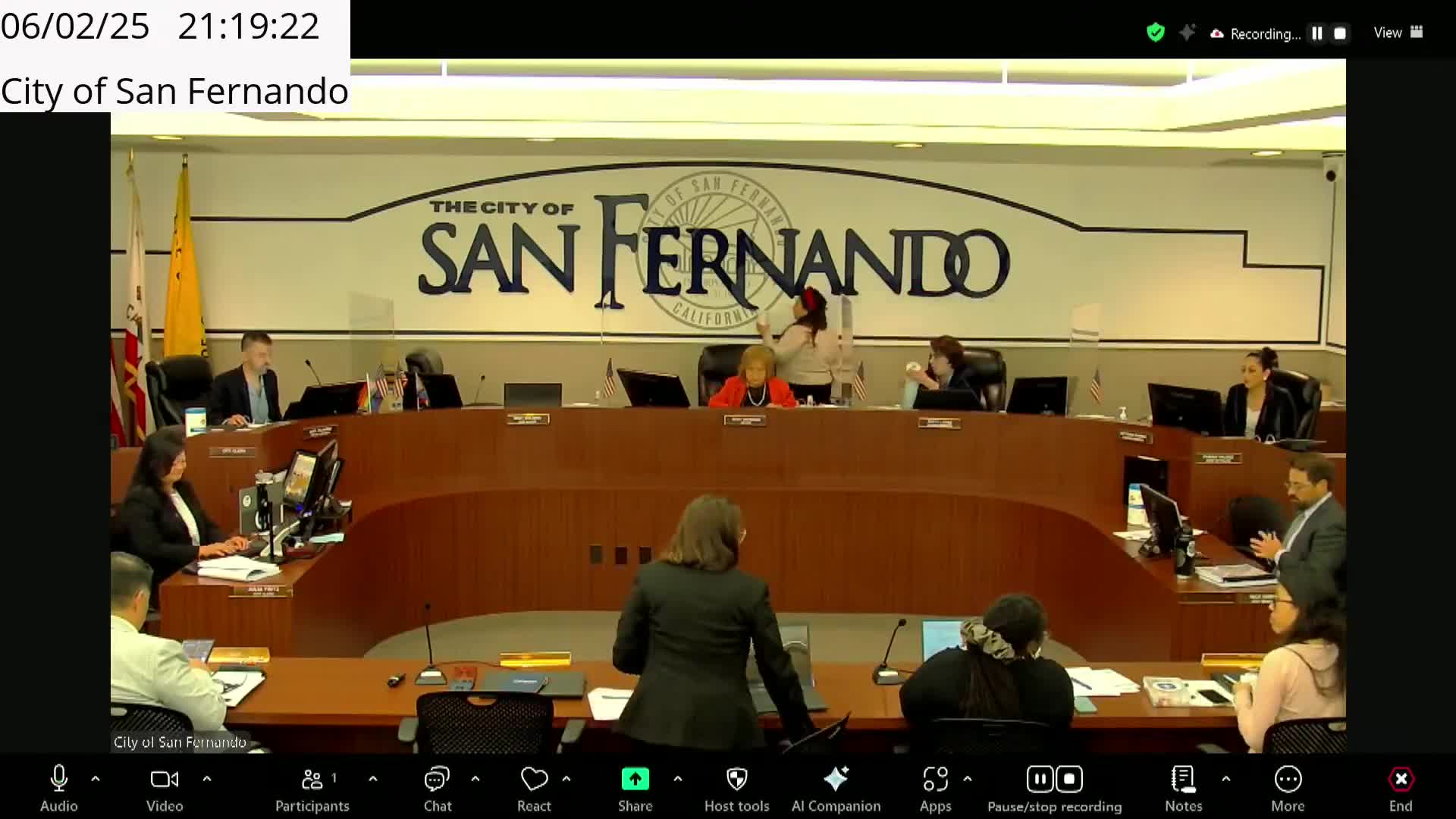Click the red End meeting button

tap(1400, 780)
